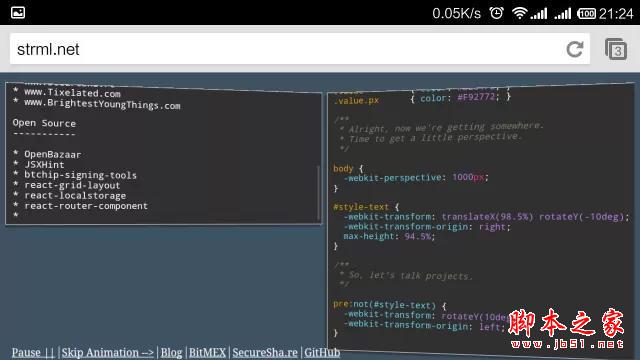Click the react-grid-layout list entry
Image resolution: width=640 pixels, height=360 pixels.
click(72, 185)
